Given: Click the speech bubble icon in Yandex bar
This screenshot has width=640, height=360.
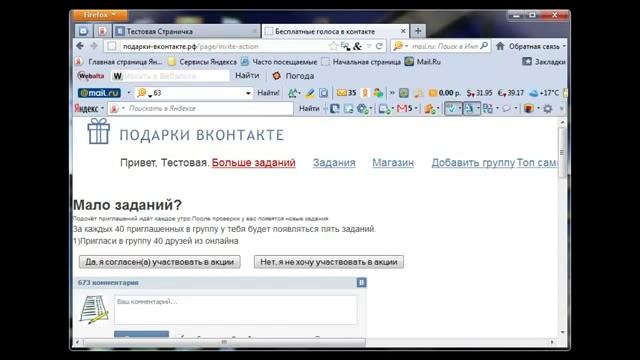Looking at the screenshot, I should pyautogui.click(x=507, y=109).
